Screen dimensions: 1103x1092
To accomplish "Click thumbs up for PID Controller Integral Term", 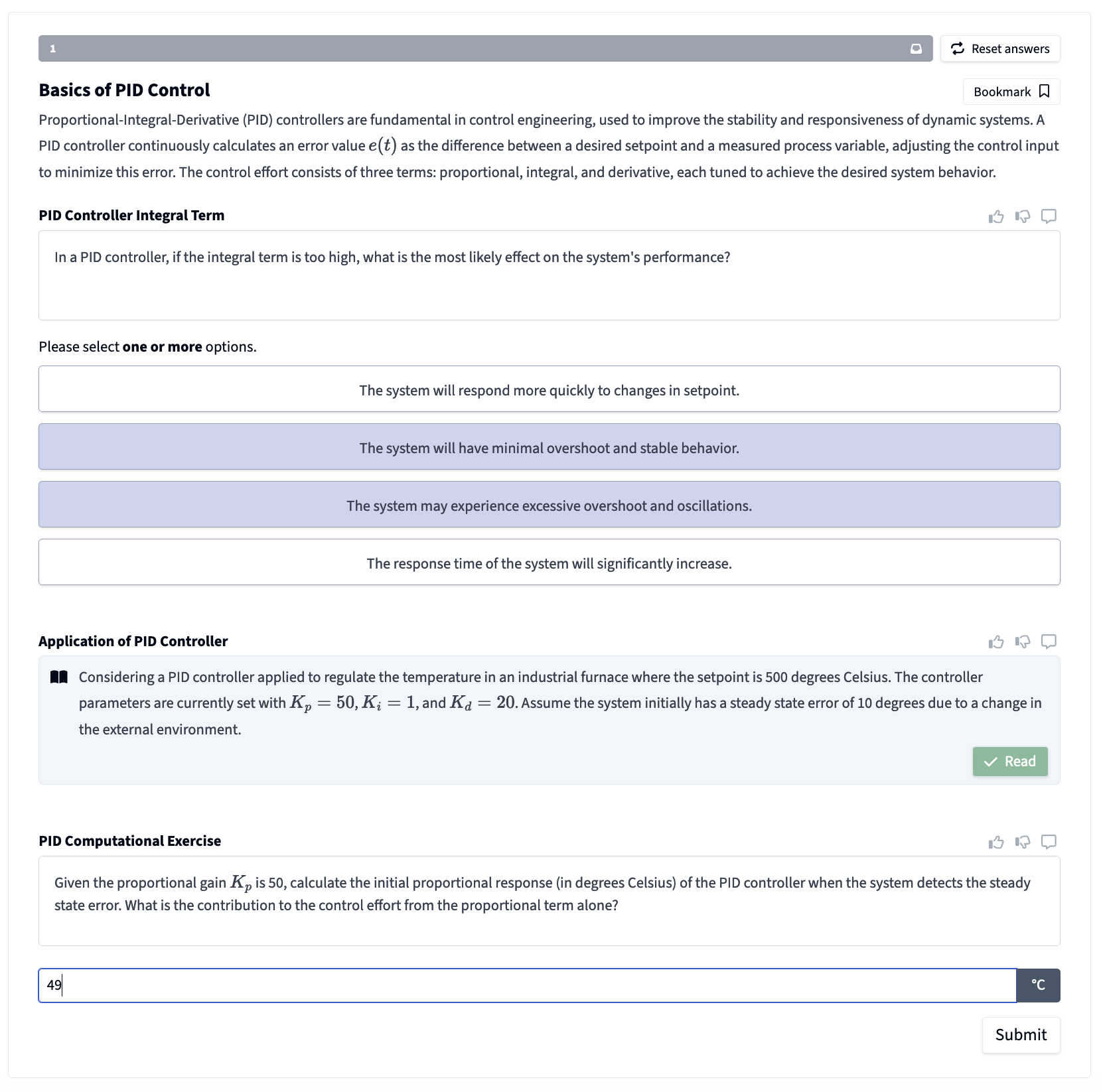I will [x=995, y=216].
